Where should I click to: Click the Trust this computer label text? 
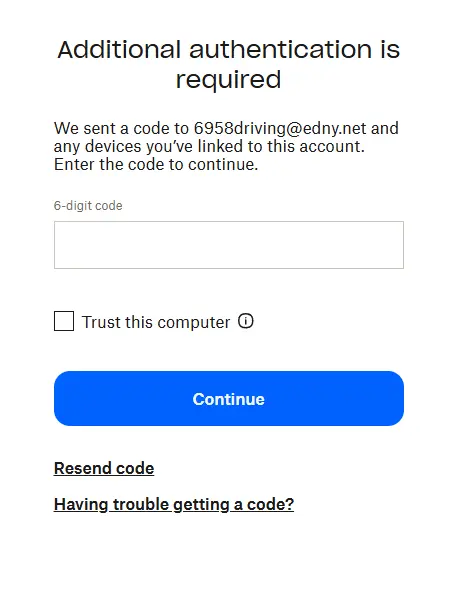click(x=156, y=322)
